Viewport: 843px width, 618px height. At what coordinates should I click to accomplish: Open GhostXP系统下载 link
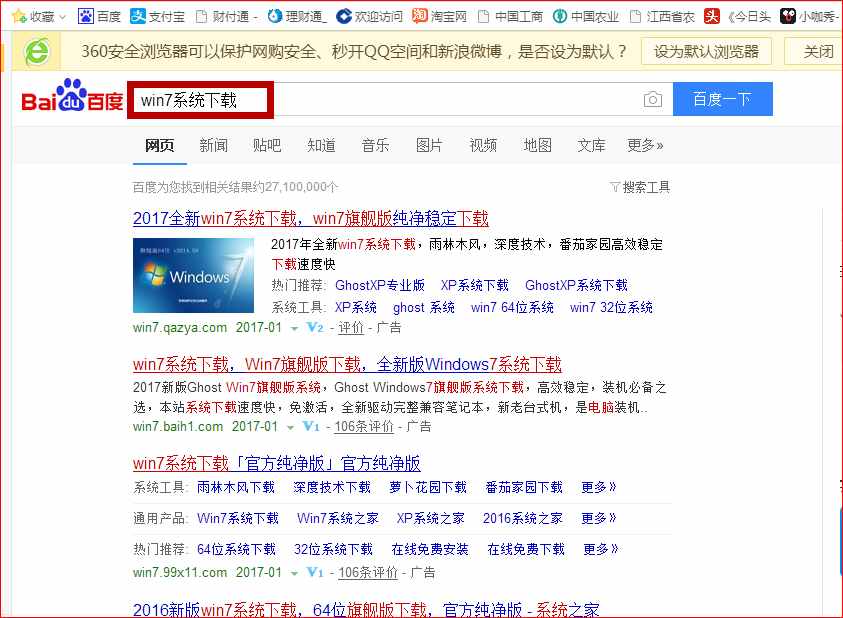click(x=576, y=285)
